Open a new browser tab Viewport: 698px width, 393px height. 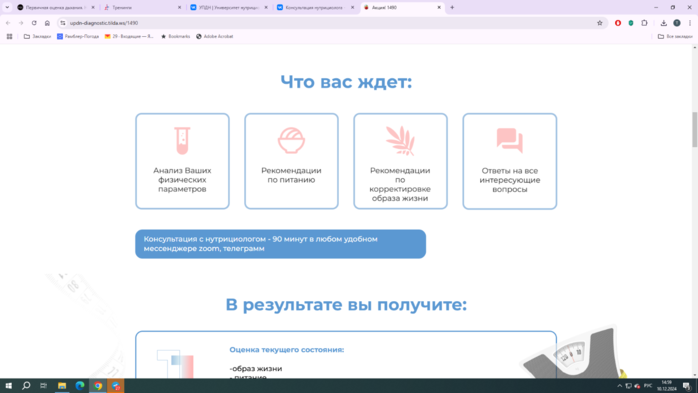click(452, 8)
